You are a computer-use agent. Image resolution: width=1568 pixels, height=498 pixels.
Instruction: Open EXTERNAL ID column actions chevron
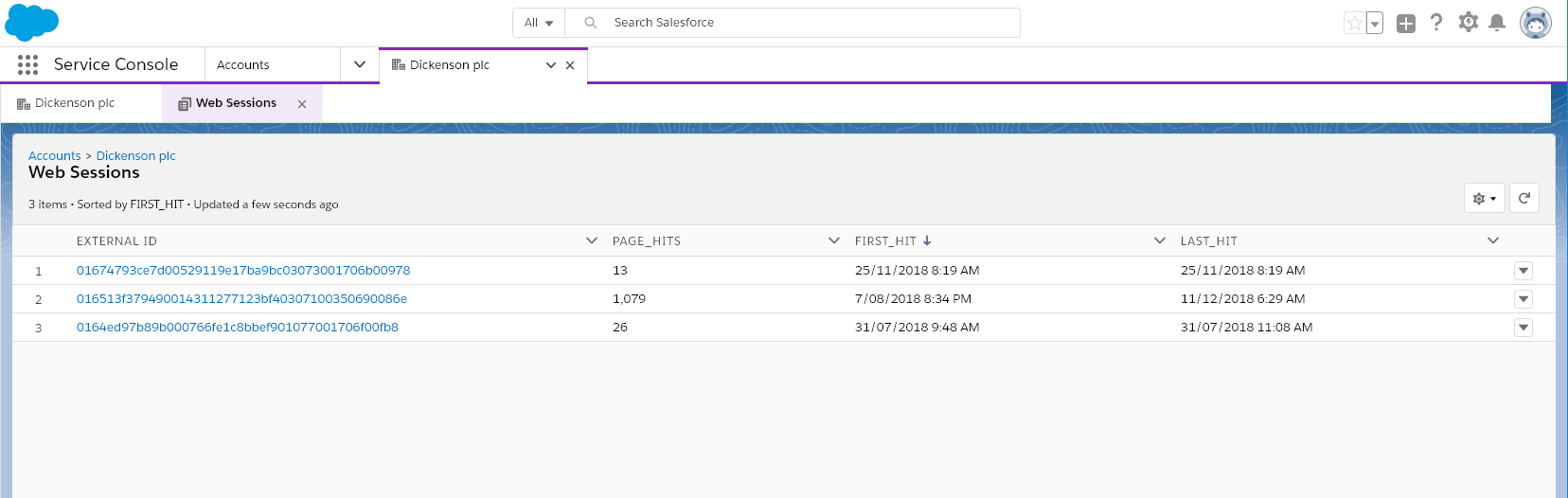point(592,240)
